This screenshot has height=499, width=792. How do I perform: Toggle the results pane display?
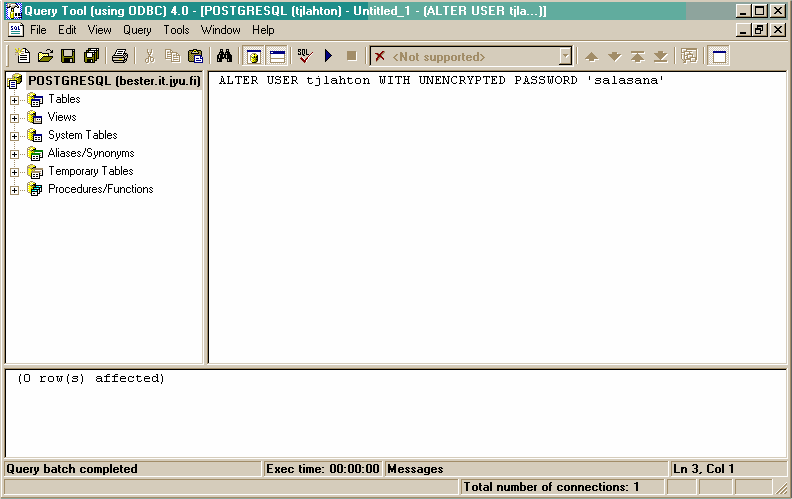click(x=277, y=56)
